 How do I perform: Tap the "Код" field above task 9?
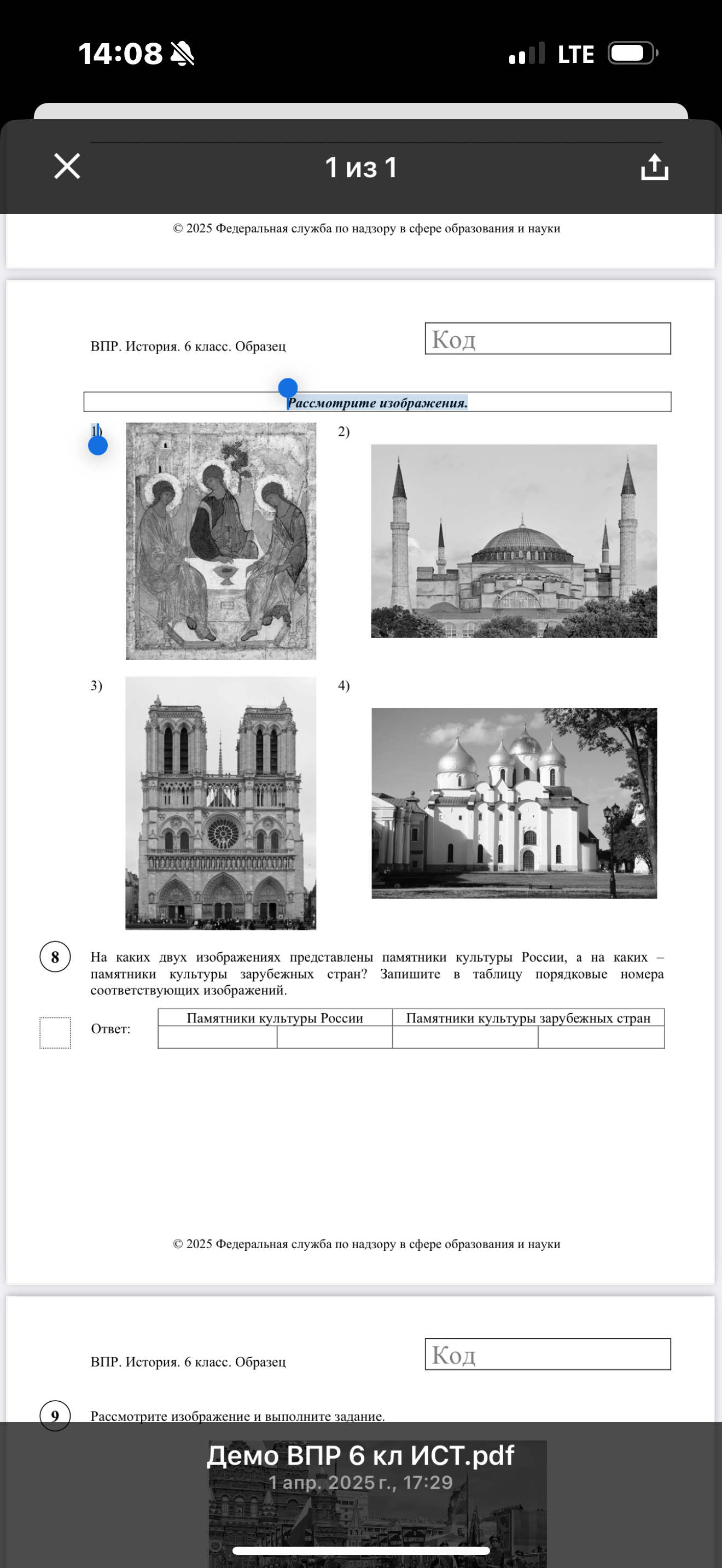click(548, 1354)
